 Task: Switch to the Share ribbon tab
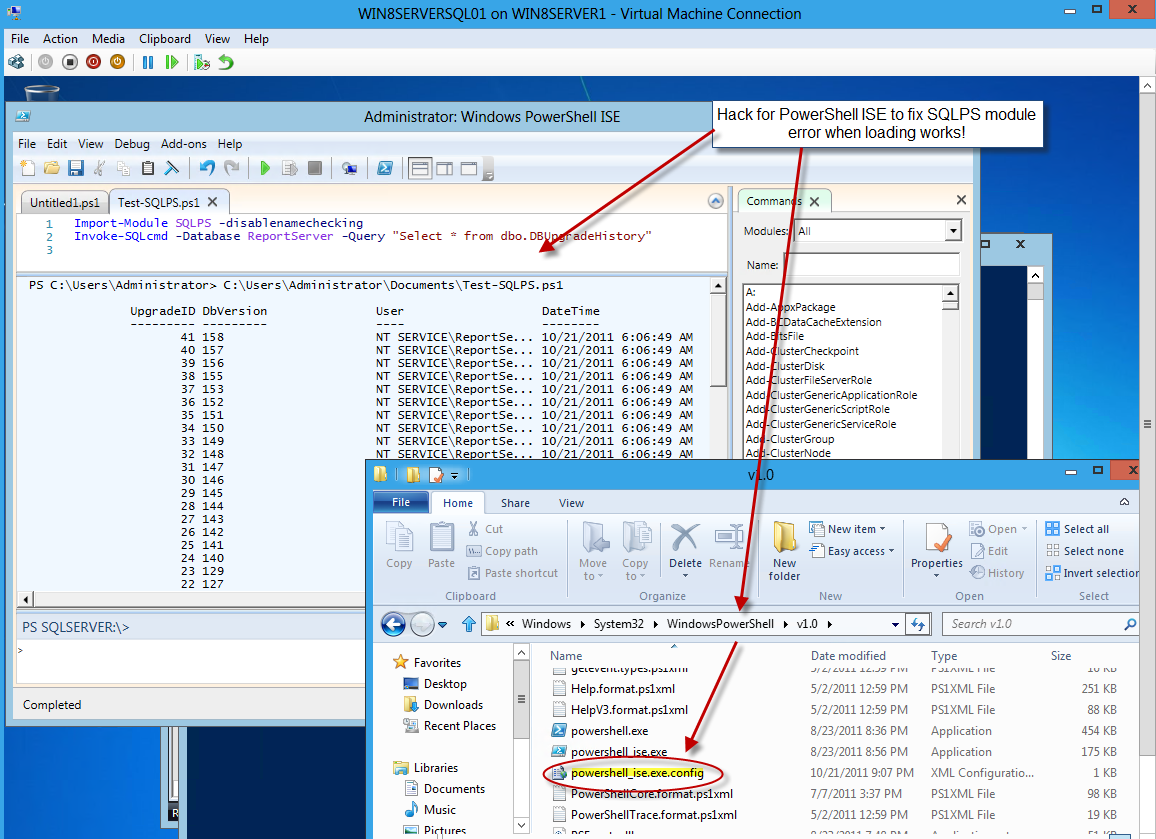coord(515,503)
